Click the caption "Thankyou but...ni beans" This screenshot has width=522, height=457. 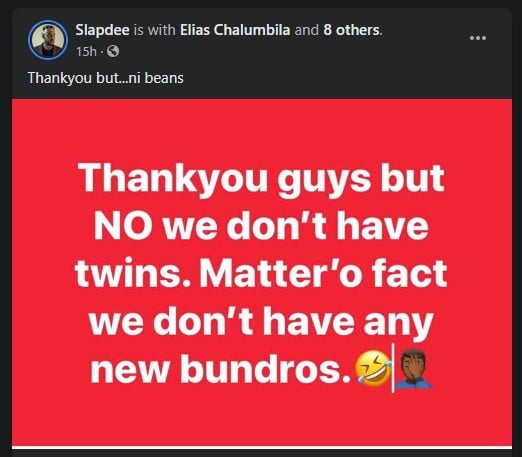[105, 78]
